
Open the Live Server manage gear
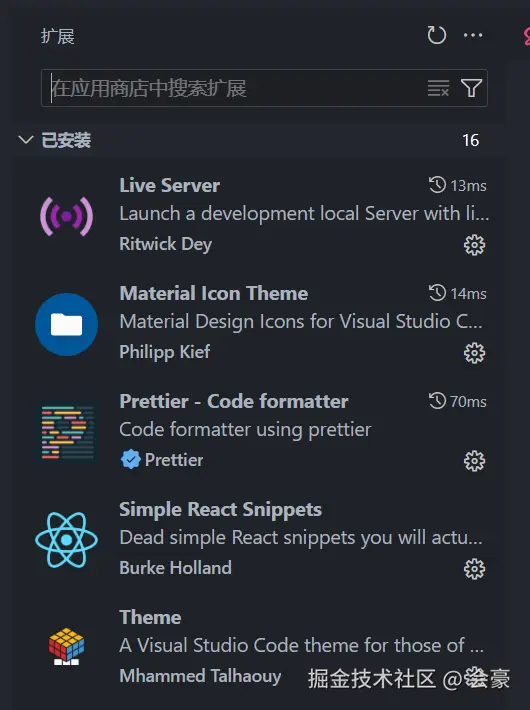coord(474,245)
